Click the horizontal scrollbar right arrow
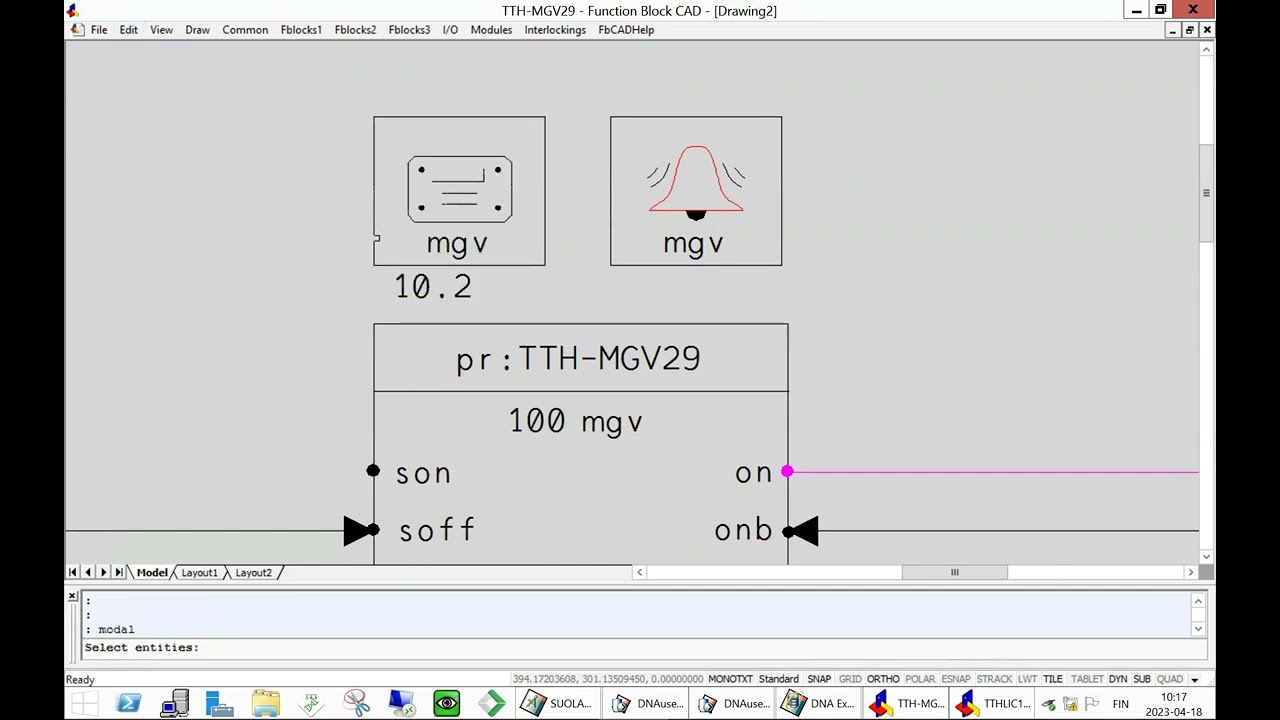Viewport: 1280px width, 720px height. (1190, 572)
